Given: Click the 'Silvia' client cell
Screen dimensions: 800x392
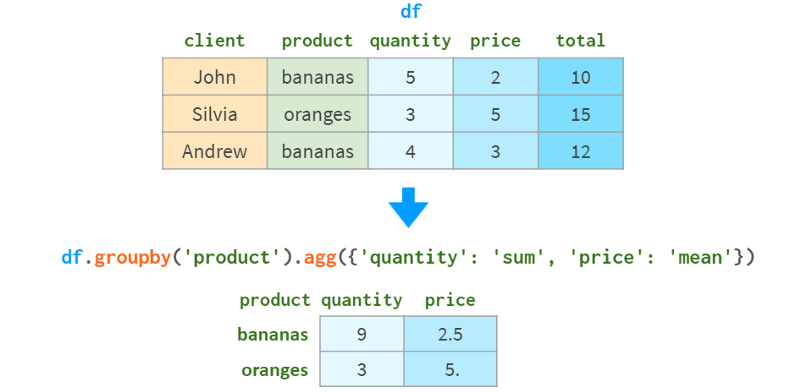Looking at the screenshot, I should click(215, 114).
